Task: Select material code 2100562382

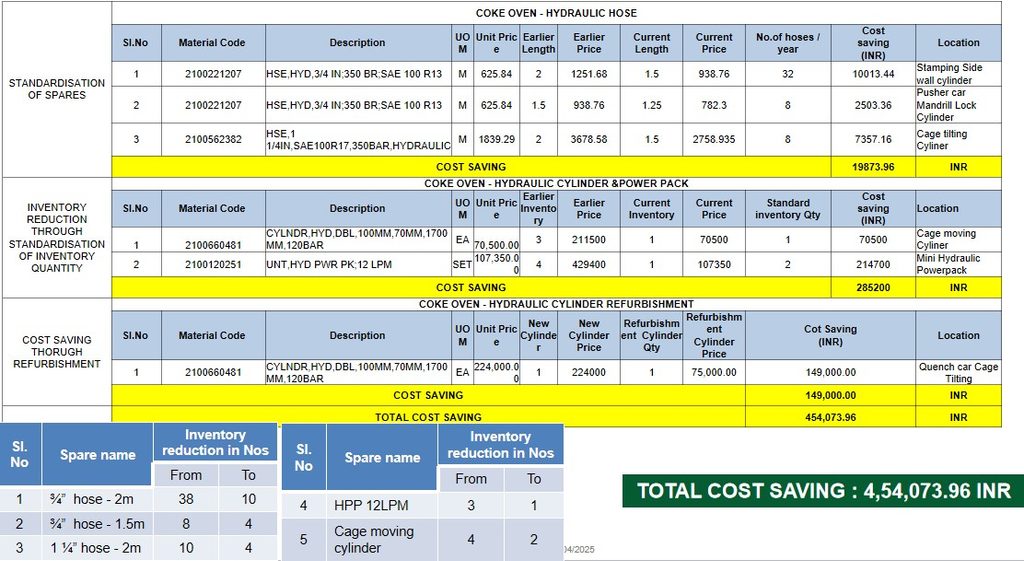Action: point(213,139)
